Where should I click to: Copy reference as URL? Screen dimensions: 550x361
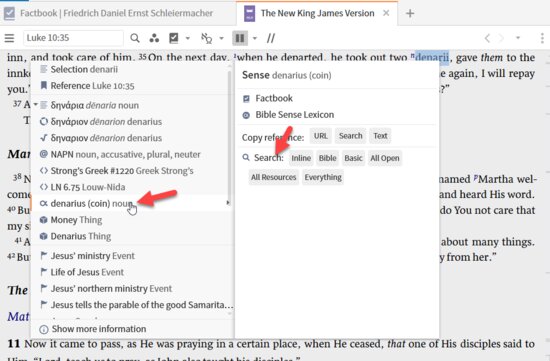point(321,136)
